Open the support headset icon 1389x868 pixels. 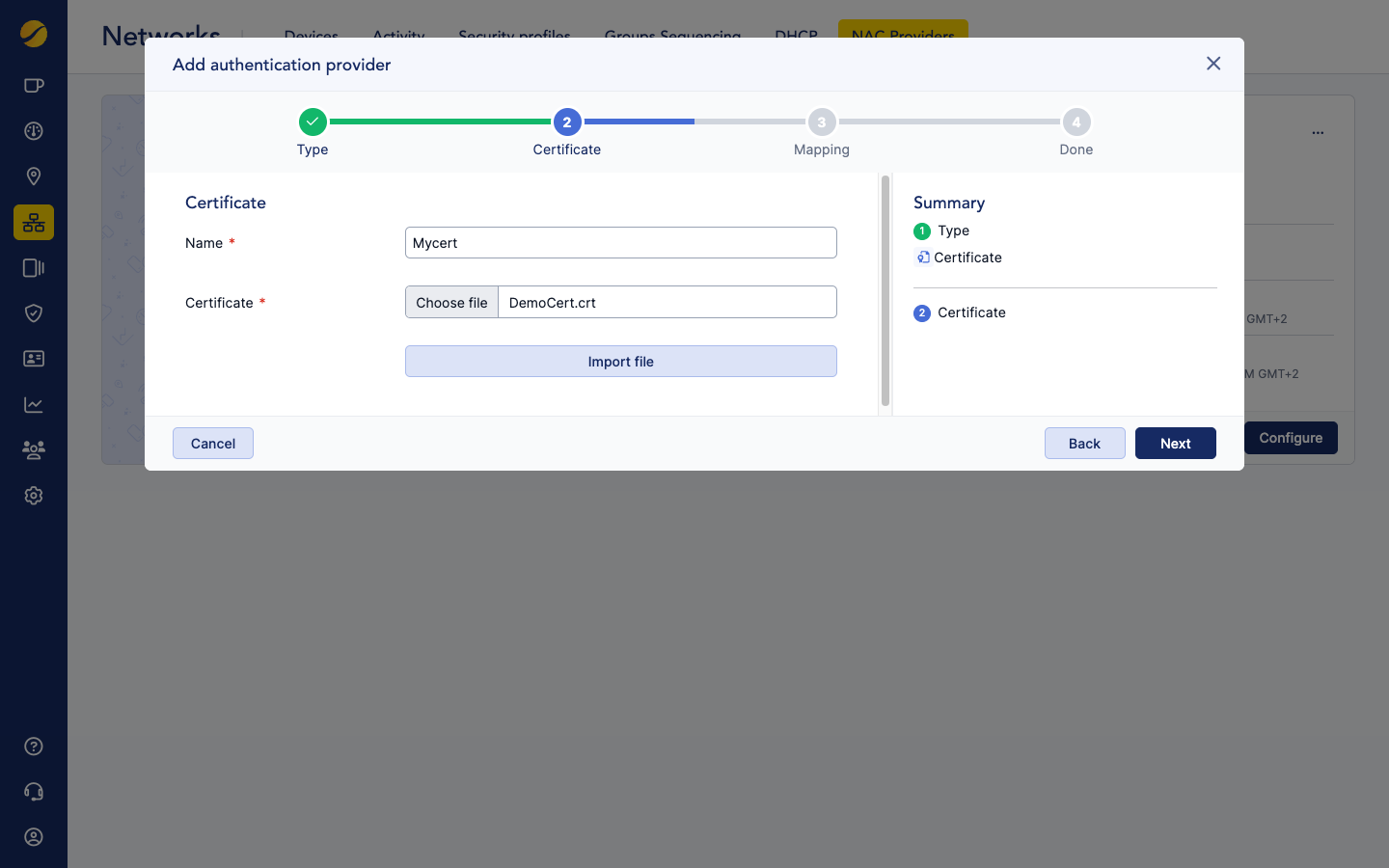[x=34, y=791]
